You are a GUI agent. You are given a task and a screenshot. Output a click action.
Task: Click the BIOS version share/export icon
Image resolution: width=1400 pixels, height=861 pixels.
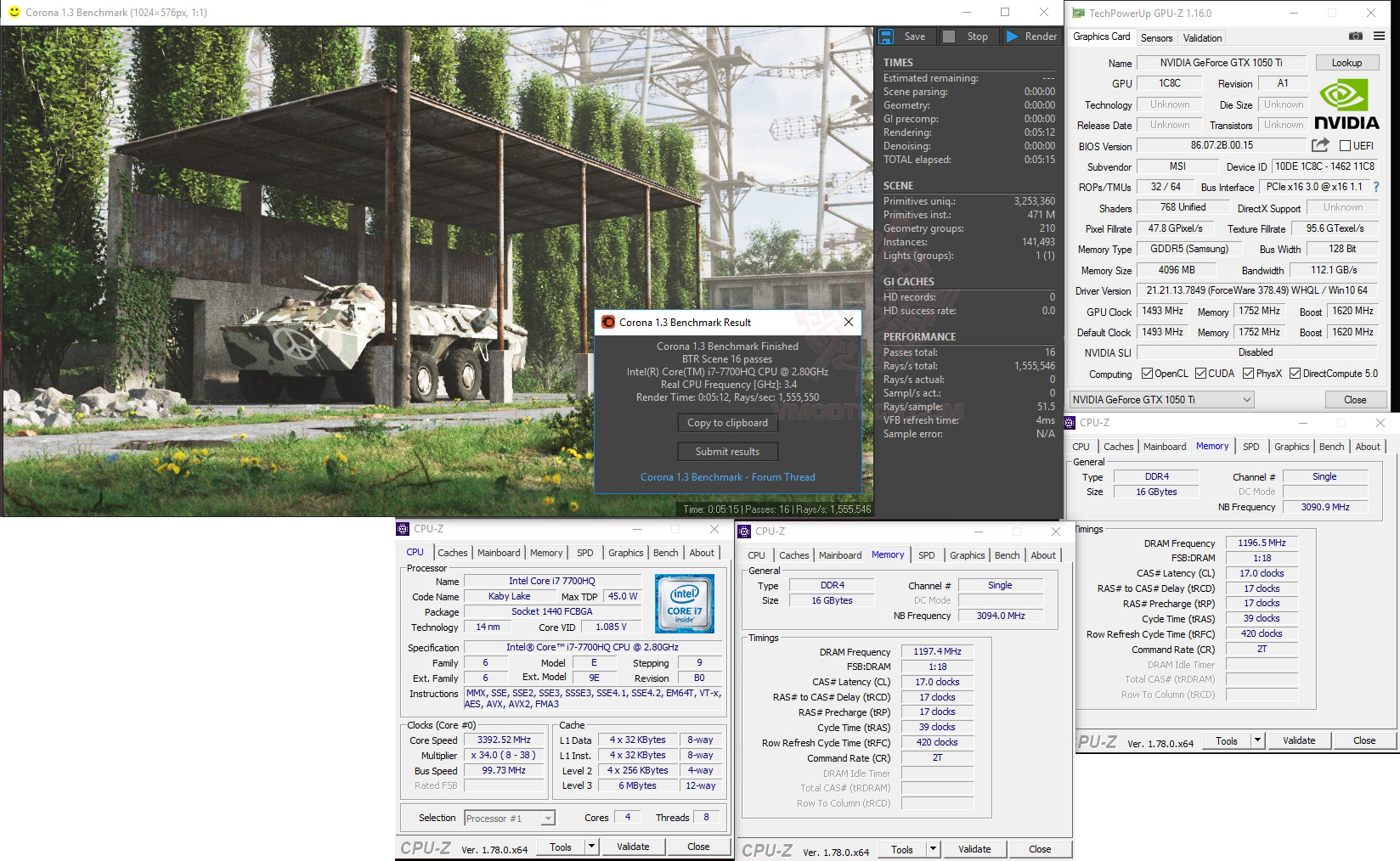click(1320, 145)
